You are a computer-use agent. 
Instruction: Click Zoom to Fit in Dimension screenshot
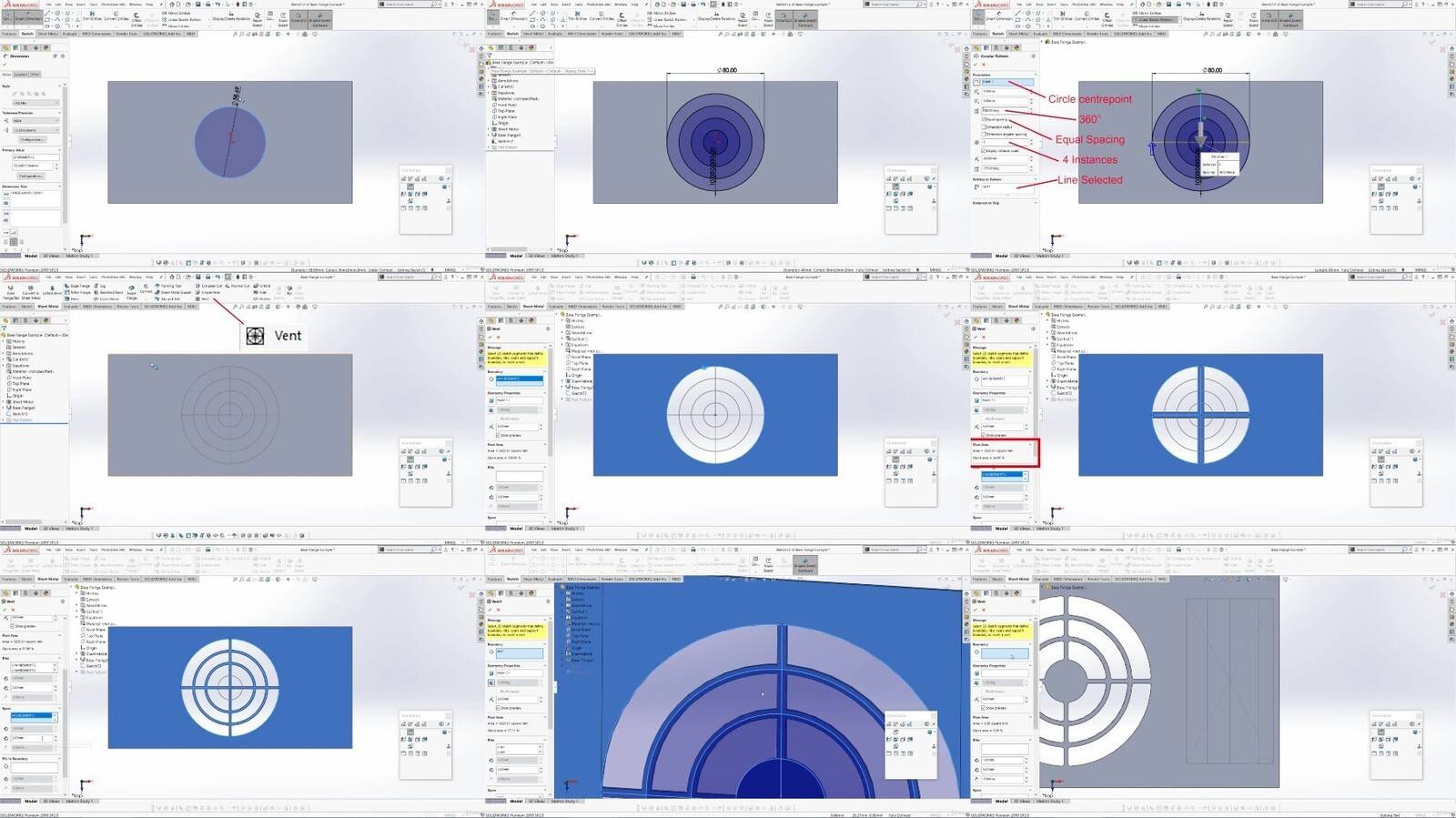pyautogui.click(x=236, y=34)
